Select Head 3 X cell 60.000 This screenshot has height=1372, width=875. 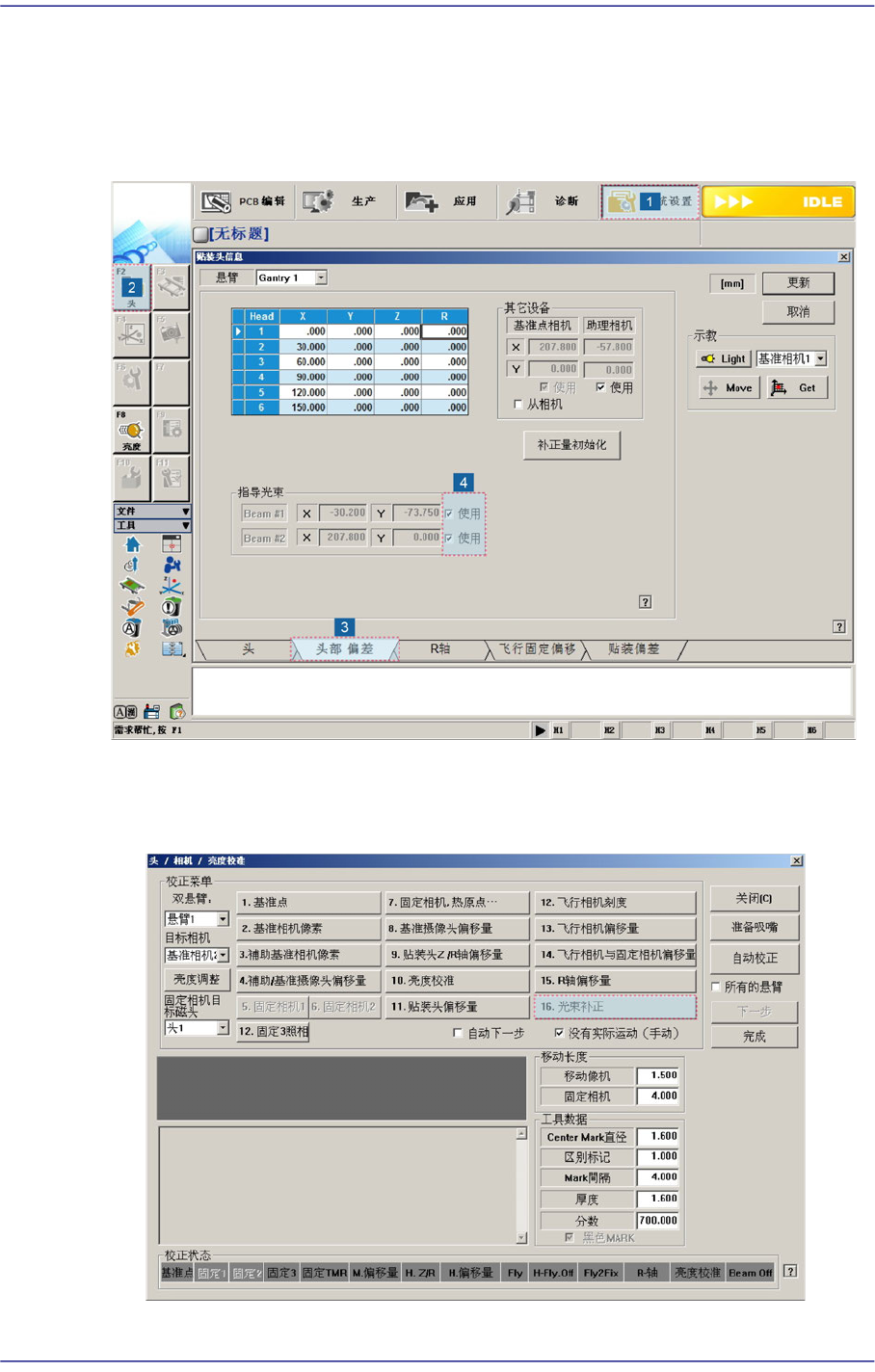(x=303, y=361)
